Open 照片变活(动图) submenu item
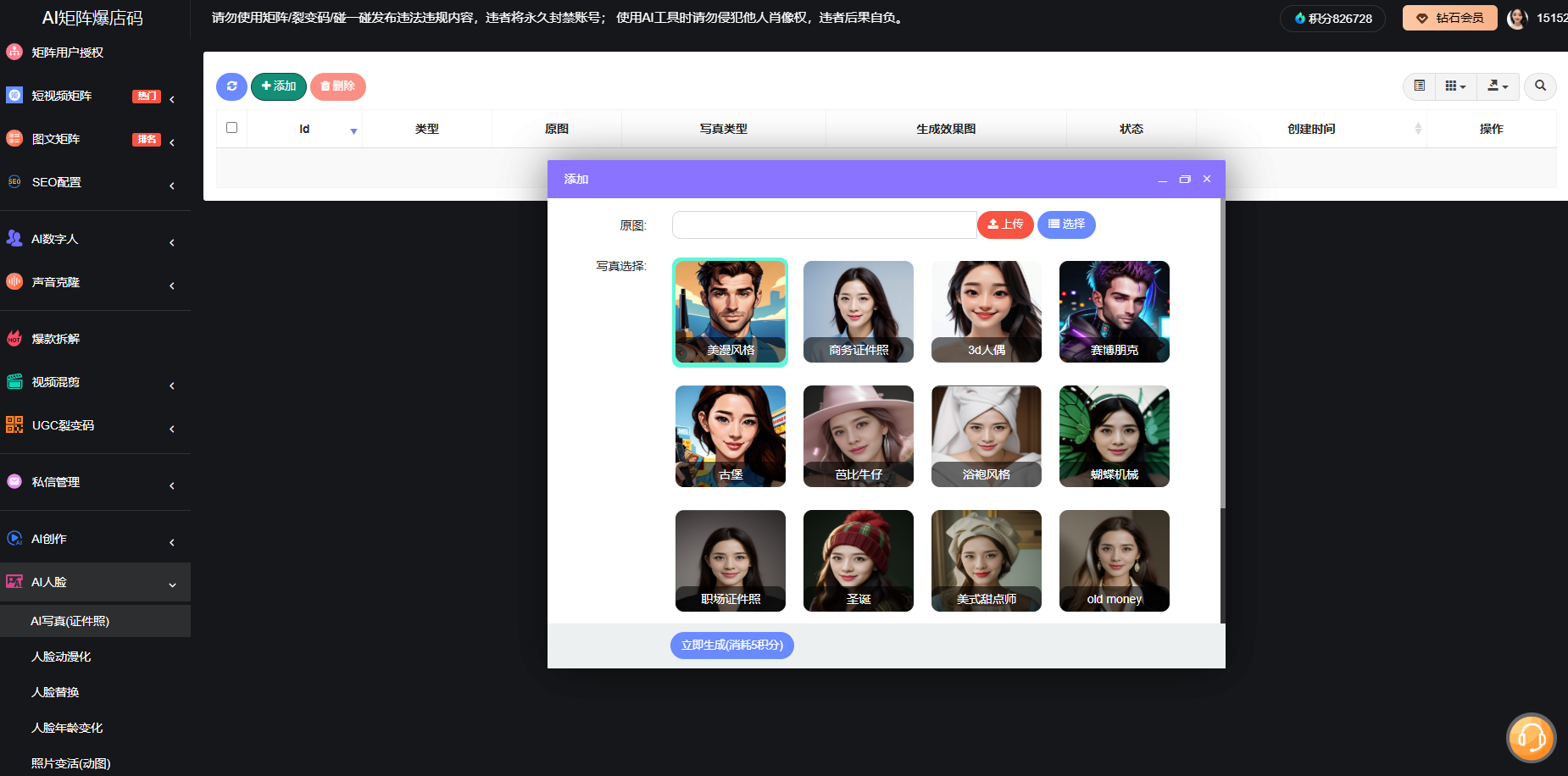The width and height of the screenshot is (1568, 776). (95, 763)
